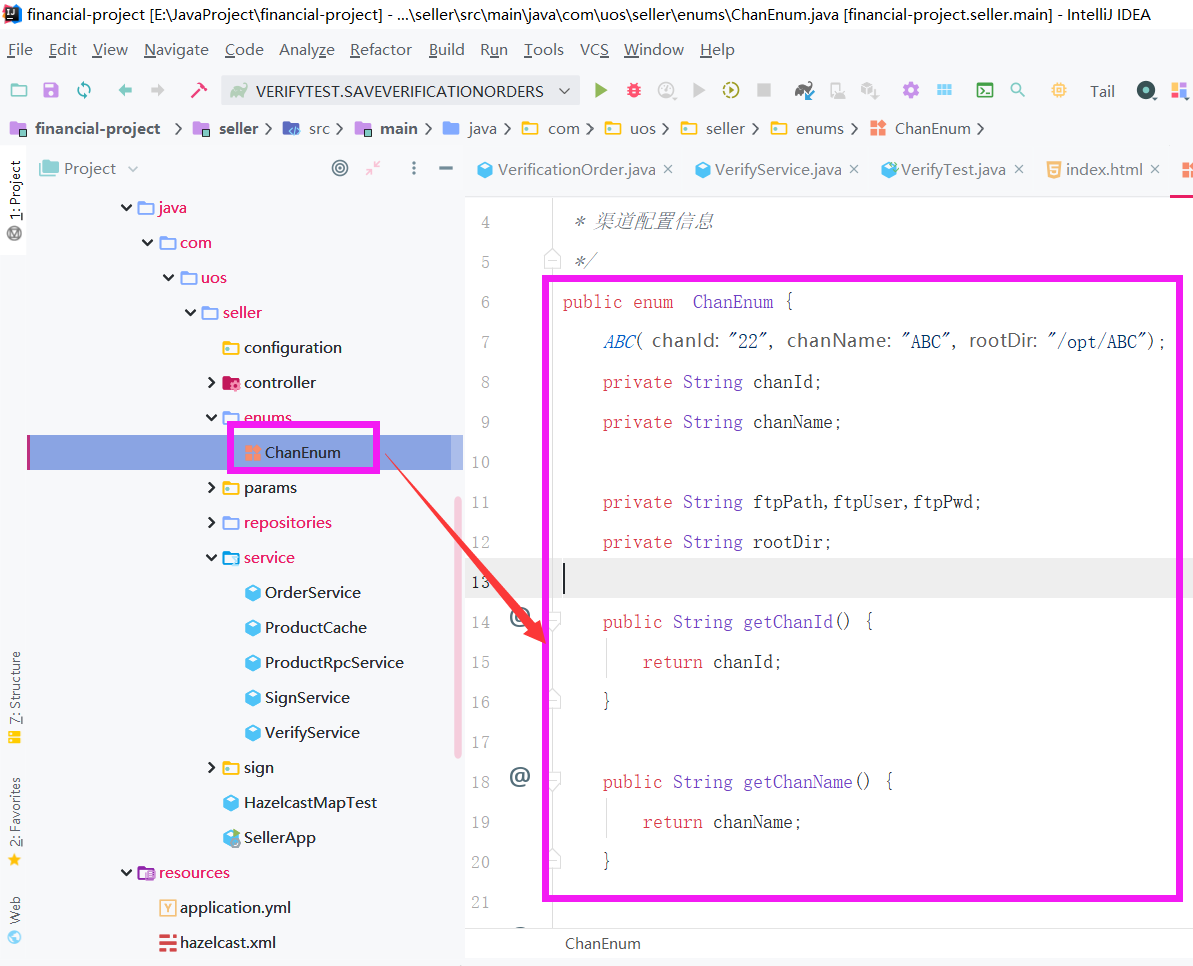Click the green Run button
The image size is (1193, 966).
click(600, 90)
